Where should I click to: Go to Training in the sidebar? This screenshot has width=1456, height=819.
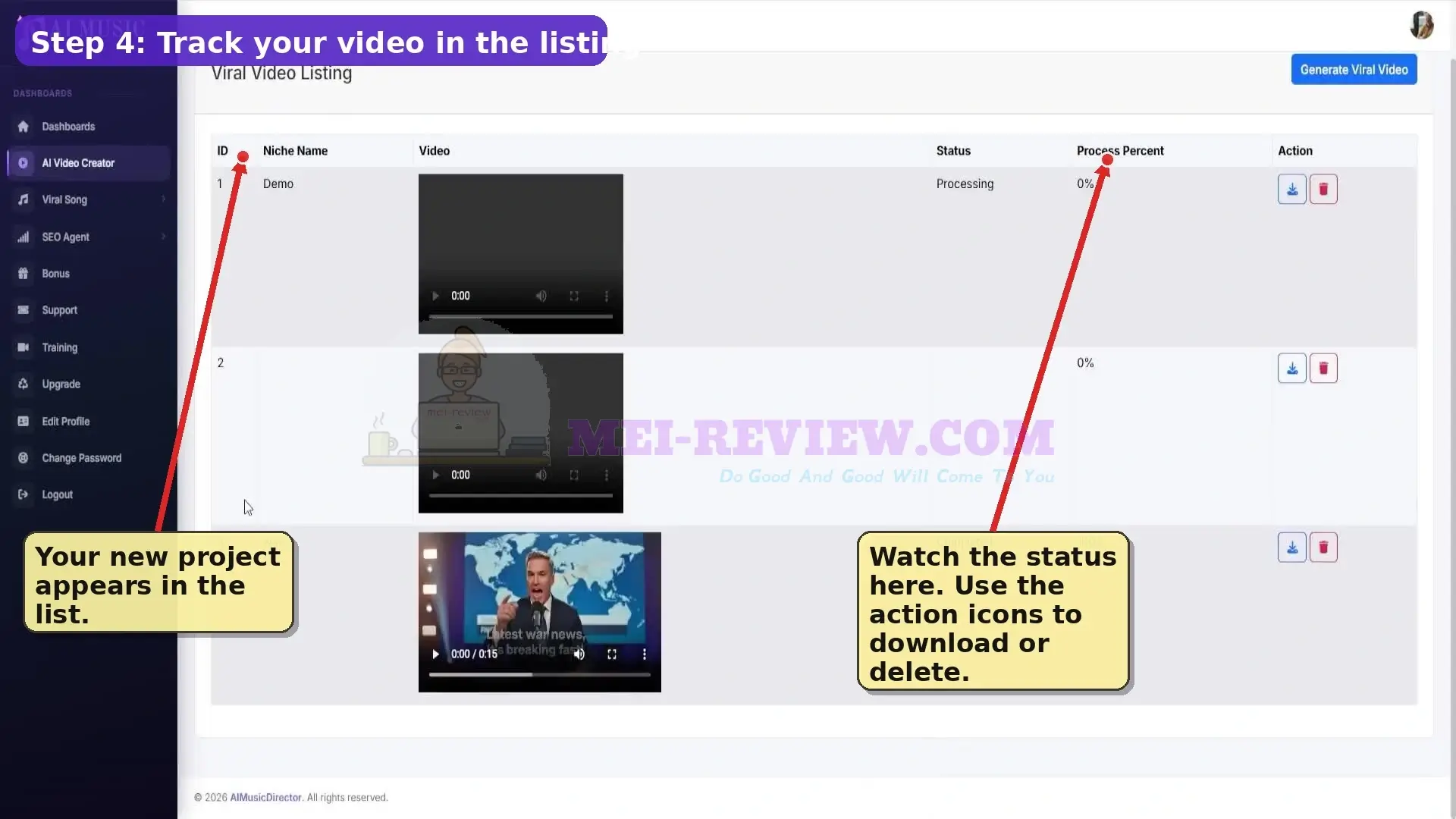coord(89,347)
